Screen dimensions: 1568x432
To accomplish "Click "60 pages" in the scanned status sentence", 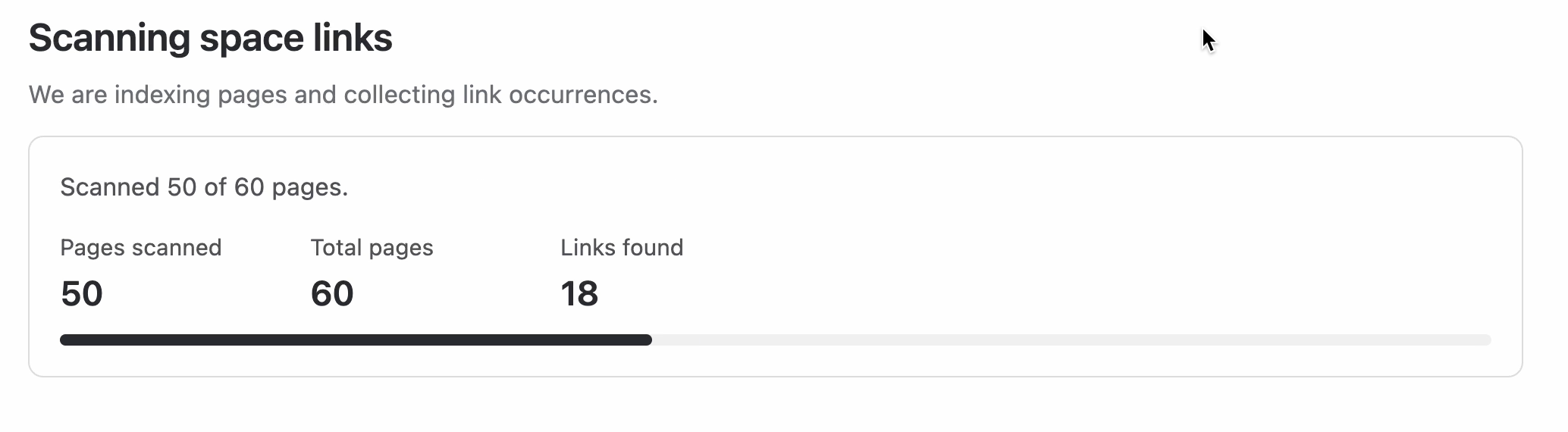I will 290,187.
